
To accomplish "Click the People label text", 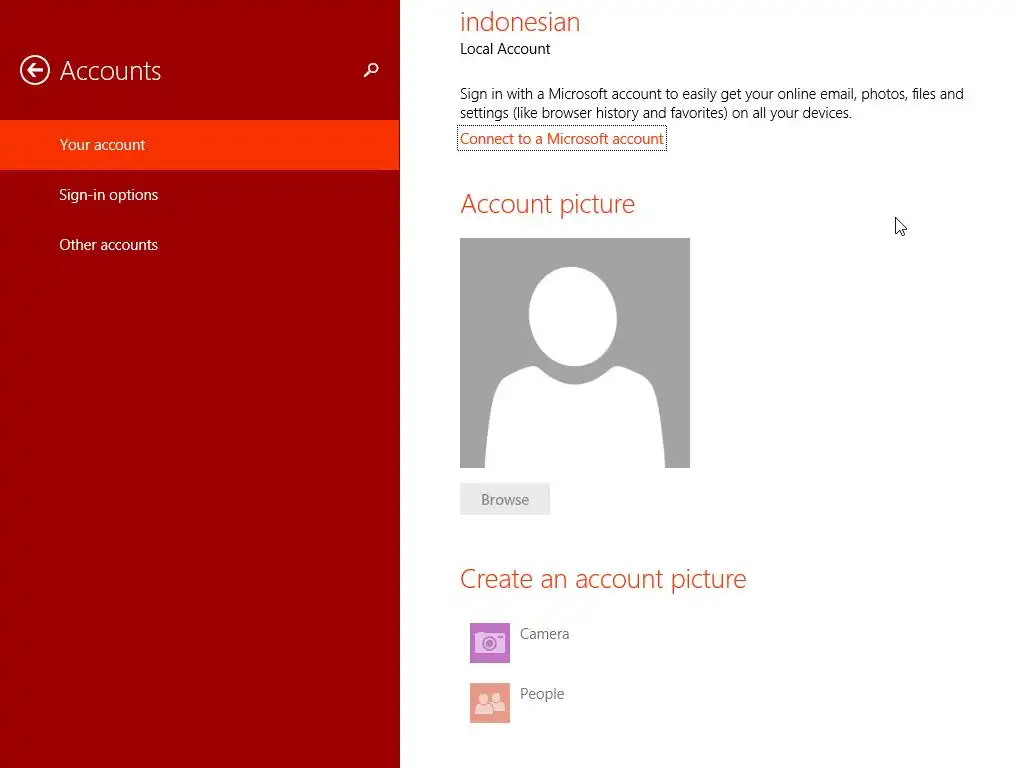I will tap(542, 694).
